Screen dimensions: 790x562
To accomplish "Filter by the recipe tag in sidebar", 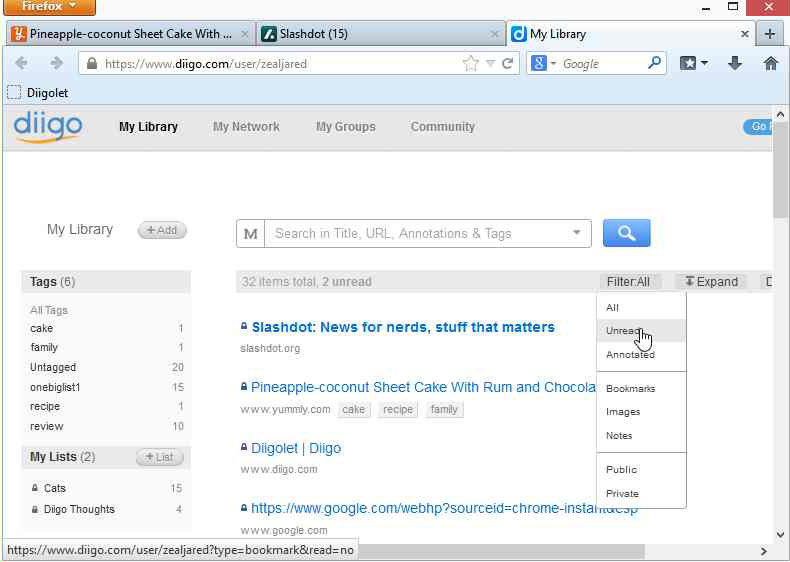I will pyautogui.click(x=45, y=406).
